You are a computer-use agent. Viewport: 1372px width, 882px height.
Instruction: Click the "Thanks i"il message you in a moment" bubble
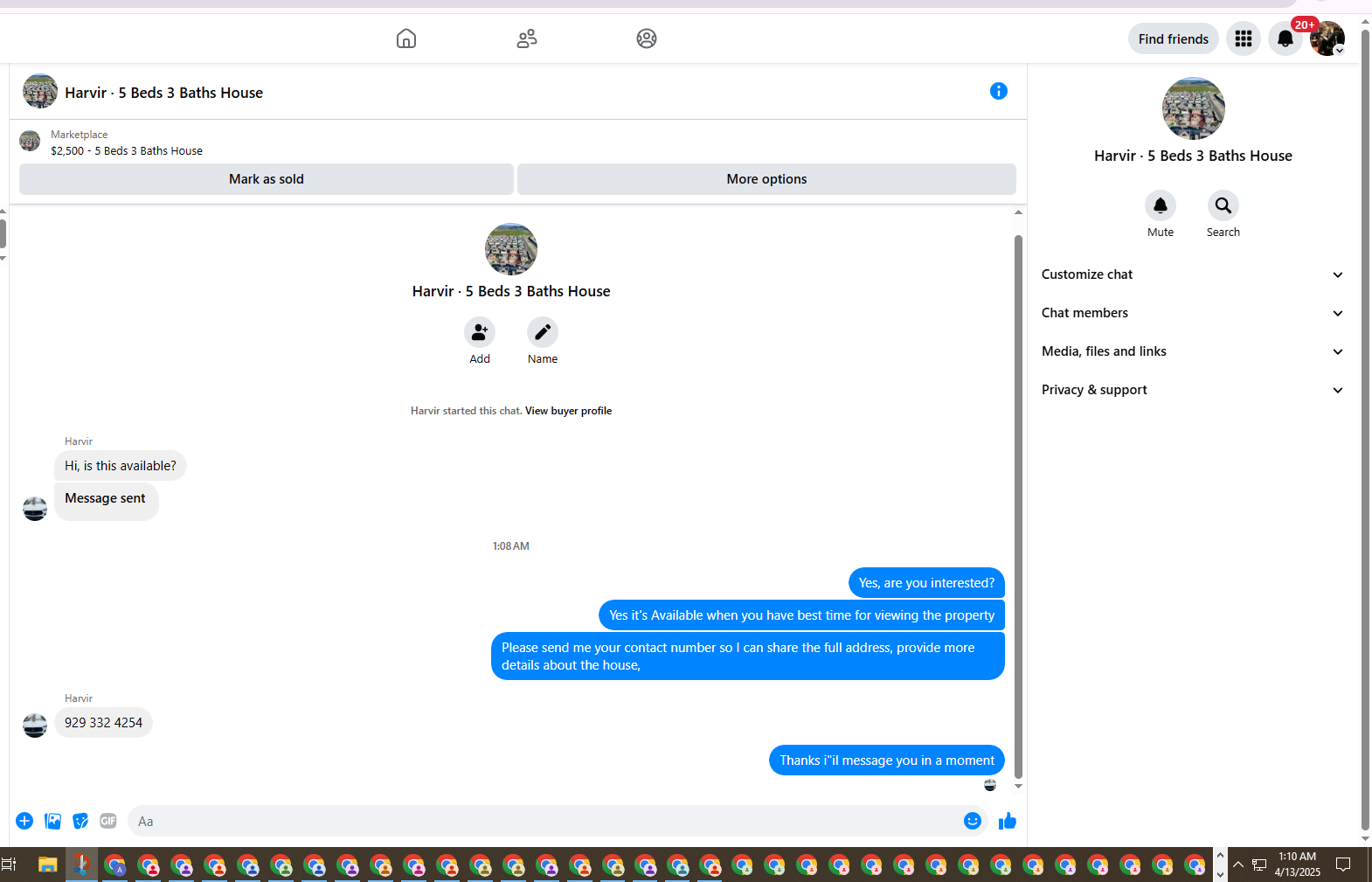pos(887,760)
